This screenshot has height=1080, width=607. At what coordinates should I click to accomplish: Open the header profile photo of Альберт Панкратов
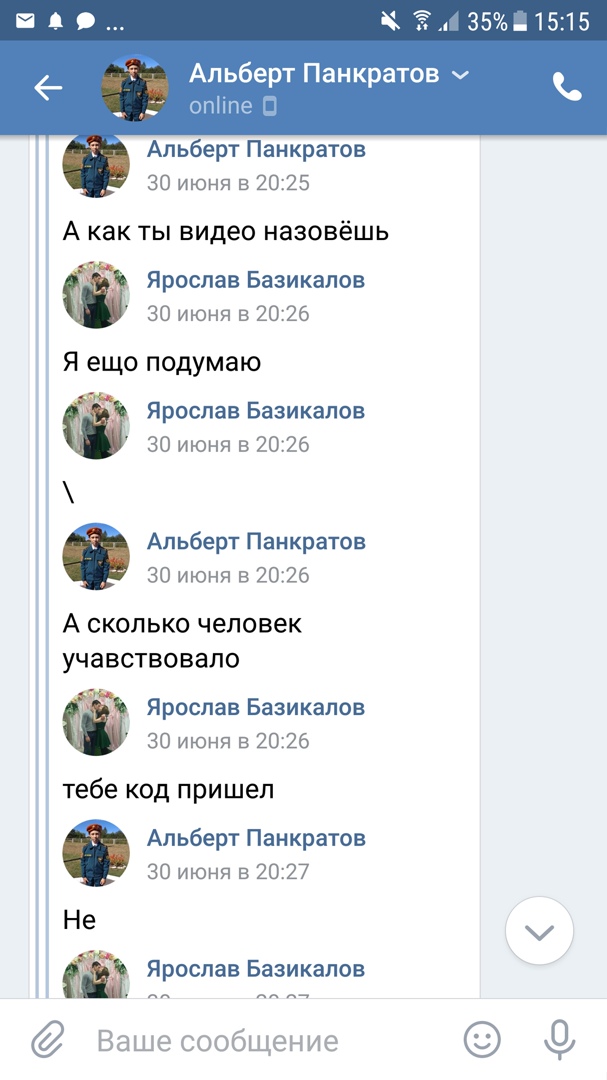click(135, 88)
